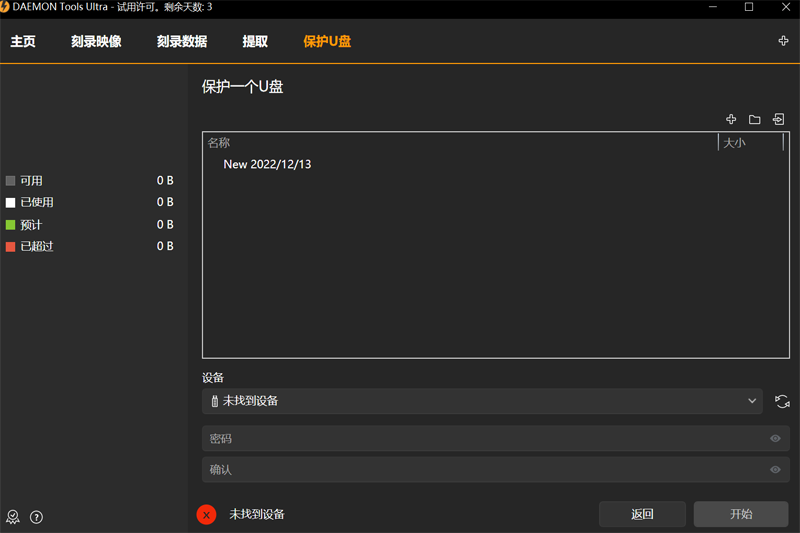Click the DAEMON Tools logo in the title bar
This screenshot has height=533, width=800.
5,7
